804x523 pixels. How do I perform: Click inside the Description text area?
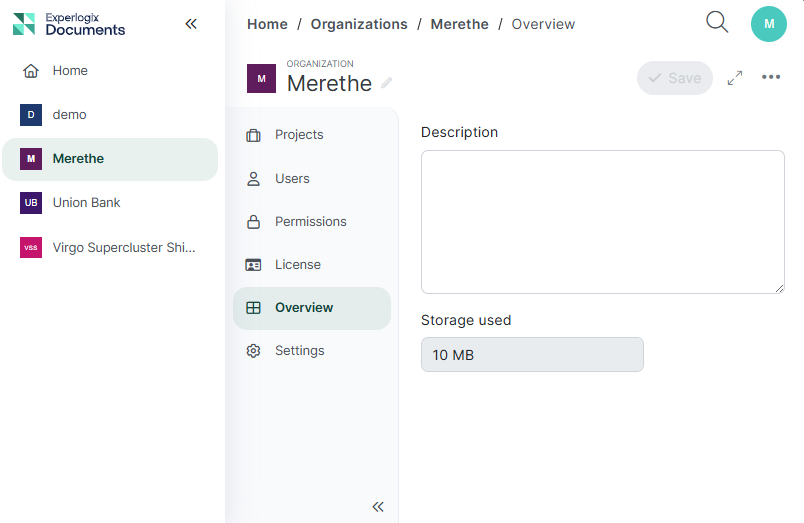[x=602, y=222]
